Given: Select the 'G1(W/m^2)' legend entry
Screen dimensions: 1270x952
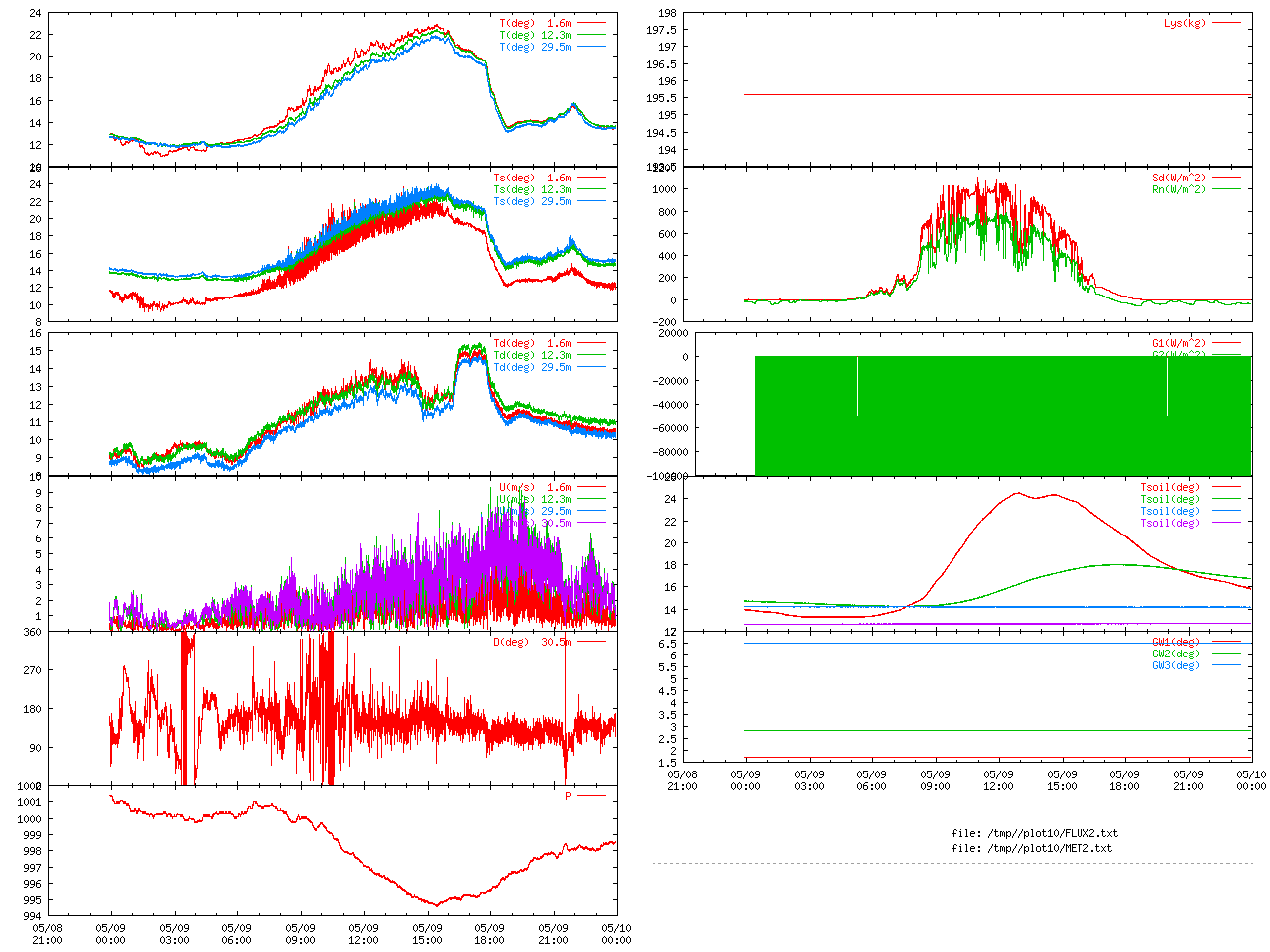Looking at the screenshot, I should (x=1196, y=344).
